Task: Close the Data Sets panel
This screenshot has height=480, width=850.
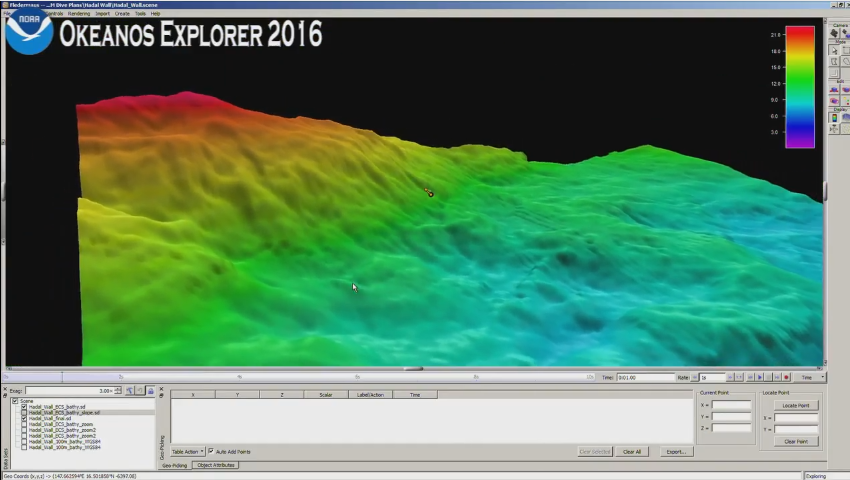Action: [x=5, y=389]
